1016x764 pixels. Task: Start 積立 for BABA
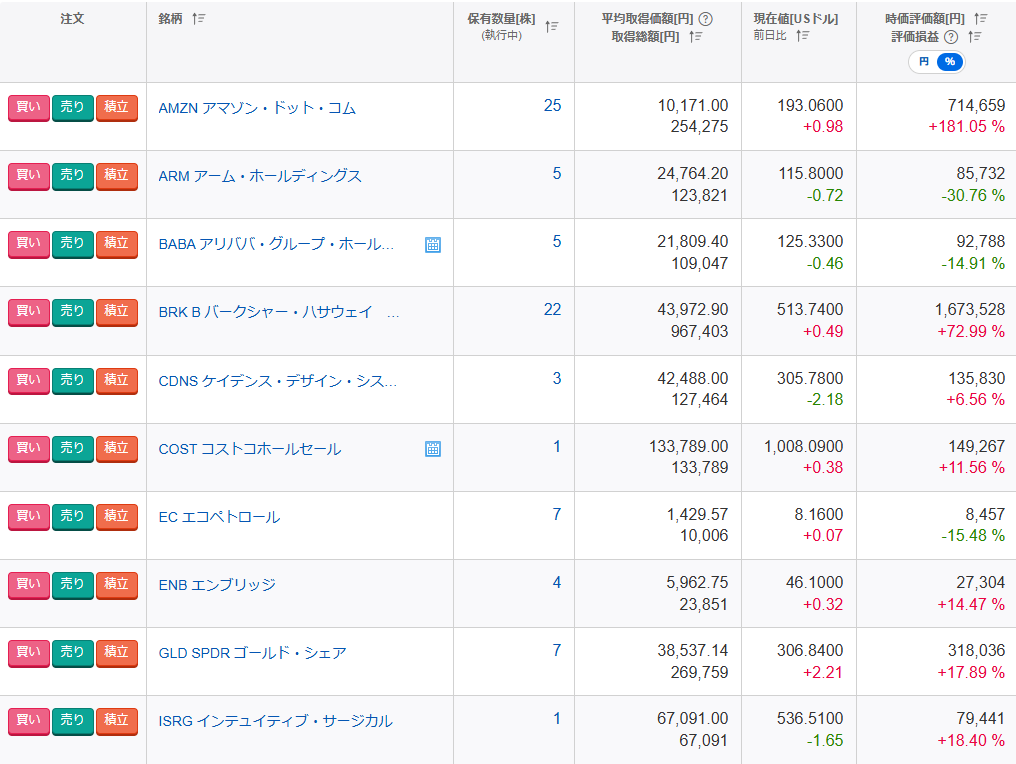[x=117, y=244]
